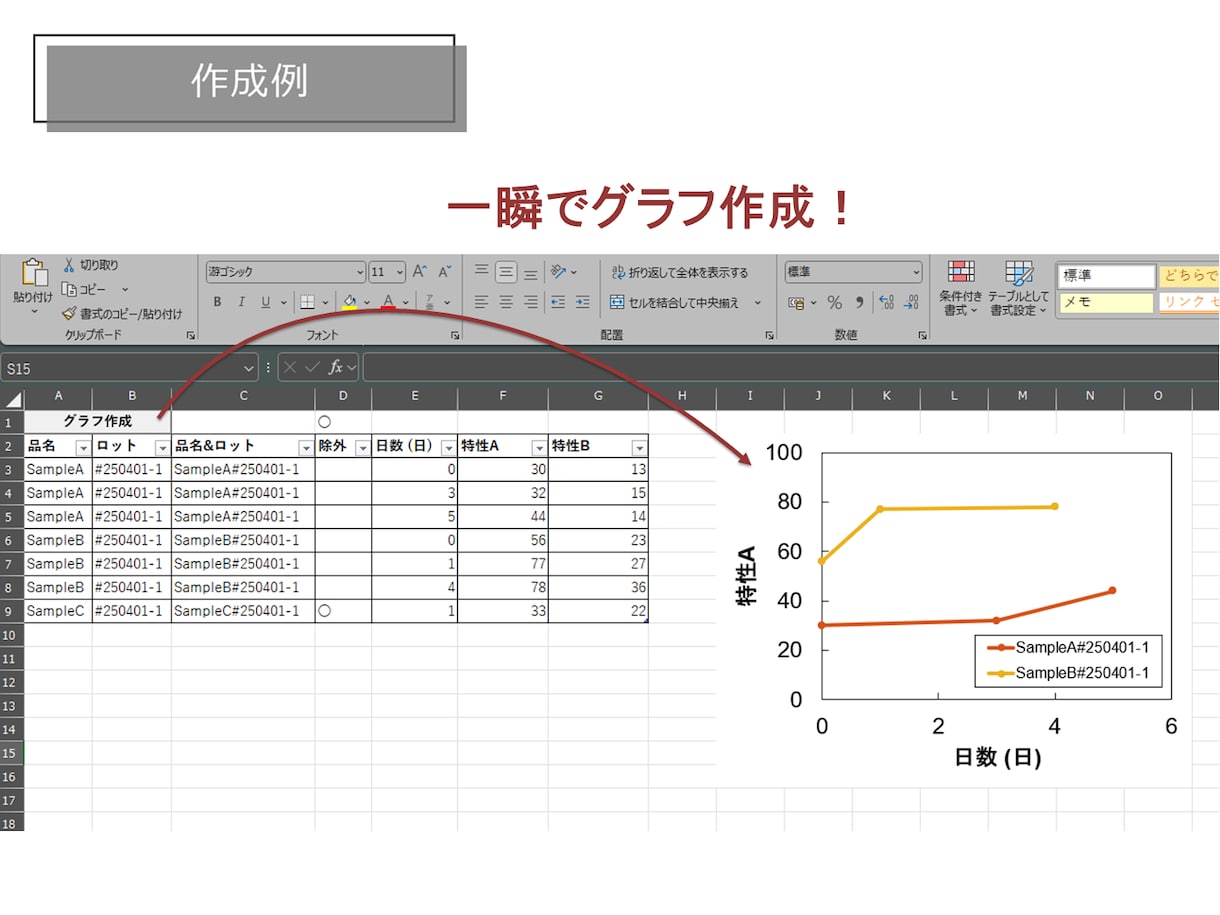Open the 游ゴシック font name dropdown

pyautogui.click(x=360, y=272)
